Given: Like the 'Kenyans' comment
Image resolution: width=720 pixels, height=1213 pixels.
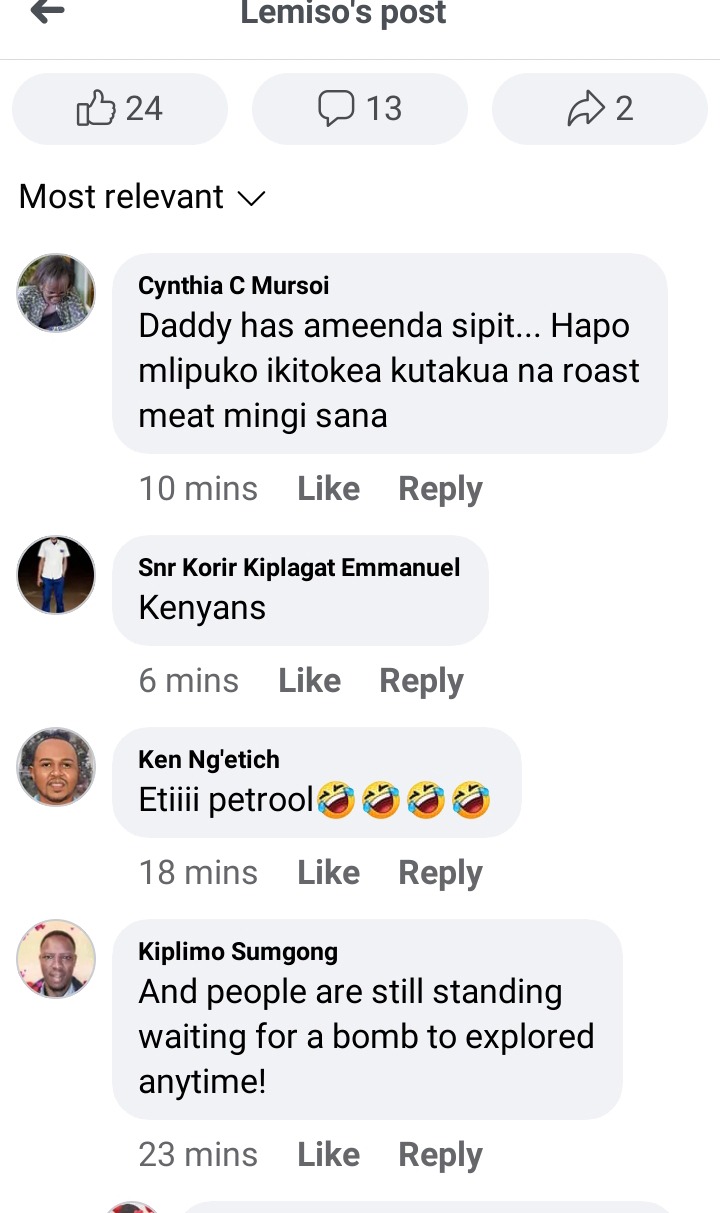Looking at the screenshot, I should pos(309,681).
